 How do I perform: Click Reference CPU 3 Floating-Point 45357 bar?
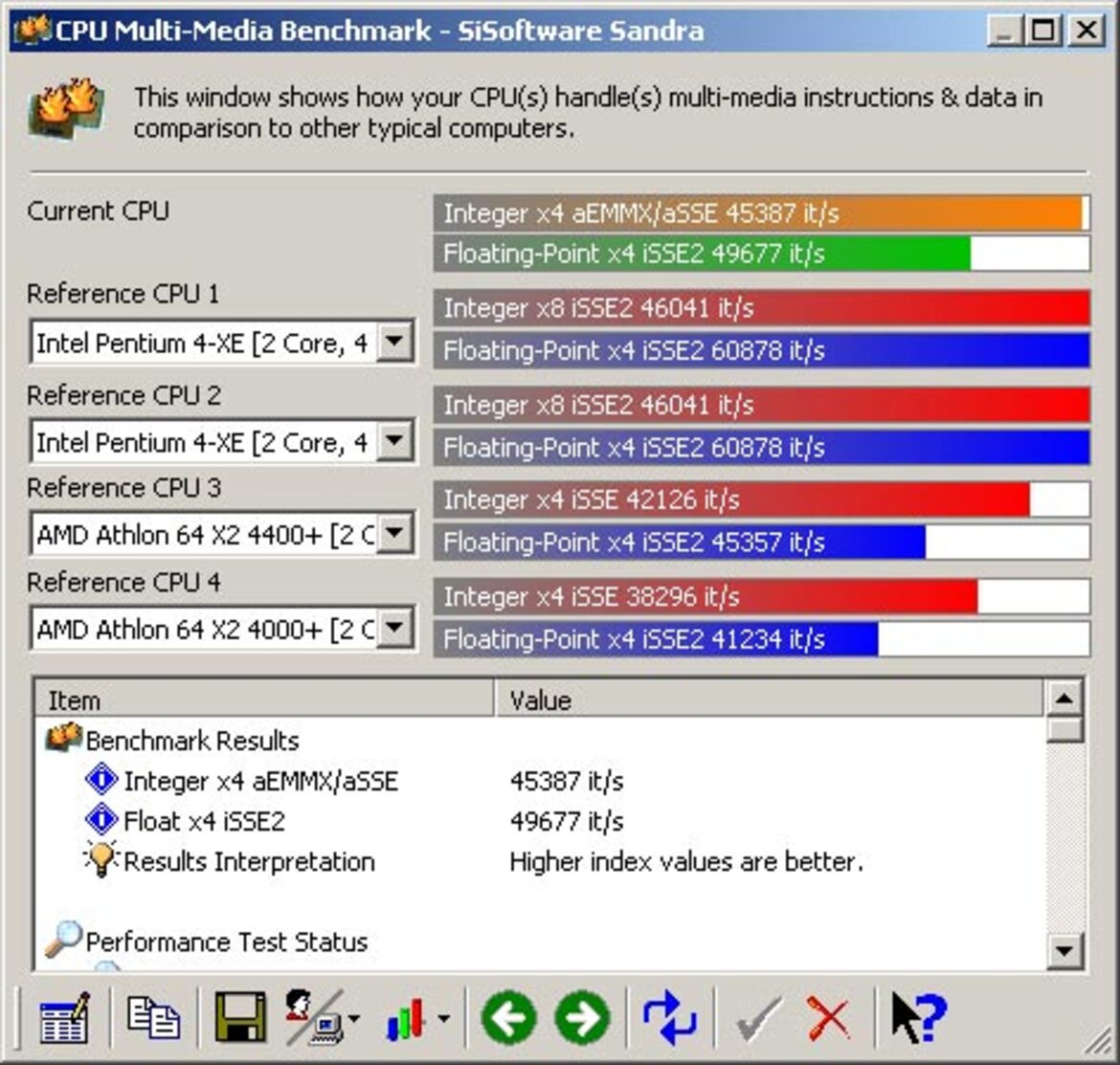pos(761,542)
